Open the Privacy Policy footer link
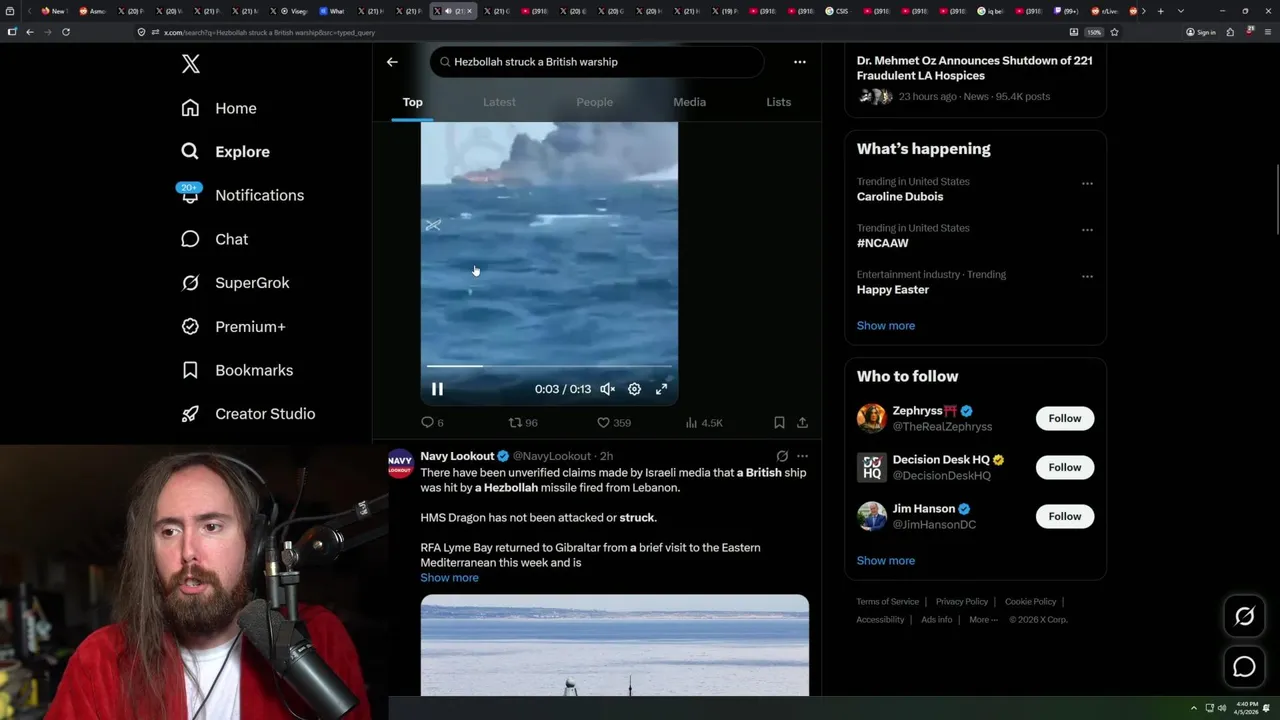1280x720 pixels. coord(961,602)
